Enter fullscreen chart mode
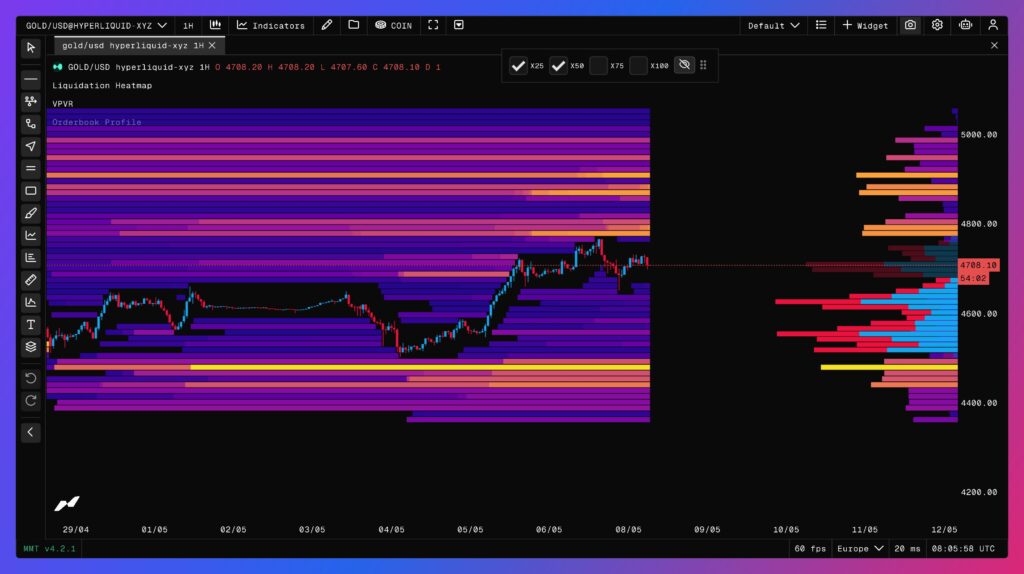Screen dimensions: 1024x574 [x=433, y=25]
